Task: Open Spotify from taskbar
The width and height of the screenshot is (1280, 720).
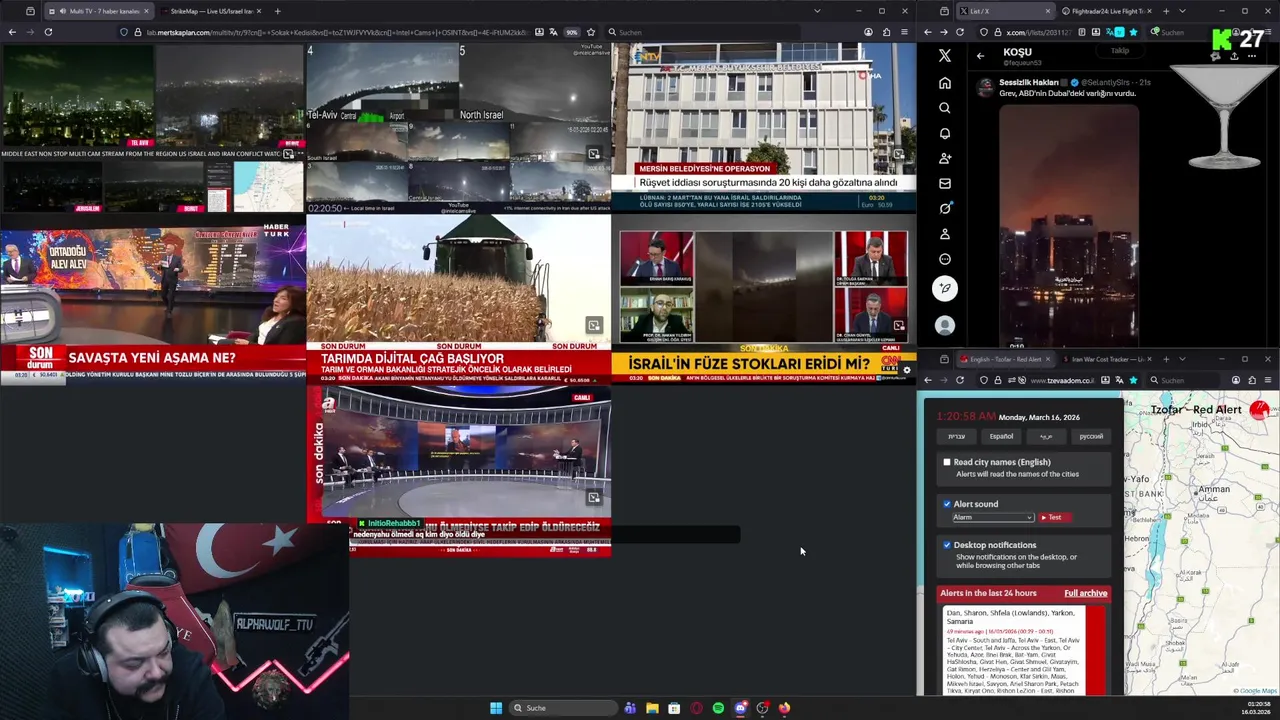Action: (x=718, y=708)
